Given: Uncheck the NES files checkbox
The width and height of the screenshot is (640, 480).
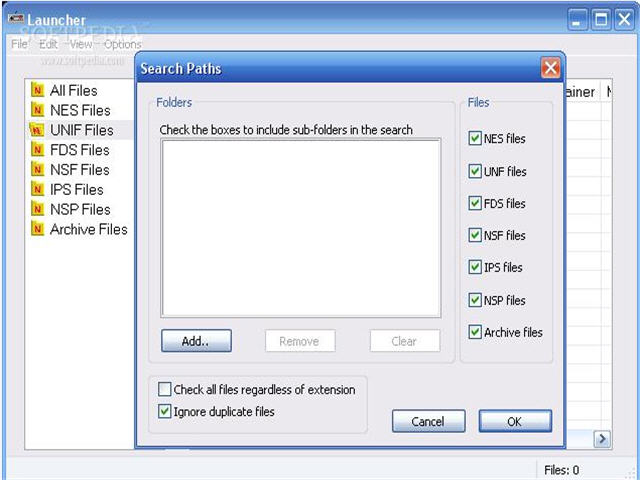Looking at the screenshot, I should 475,138.
